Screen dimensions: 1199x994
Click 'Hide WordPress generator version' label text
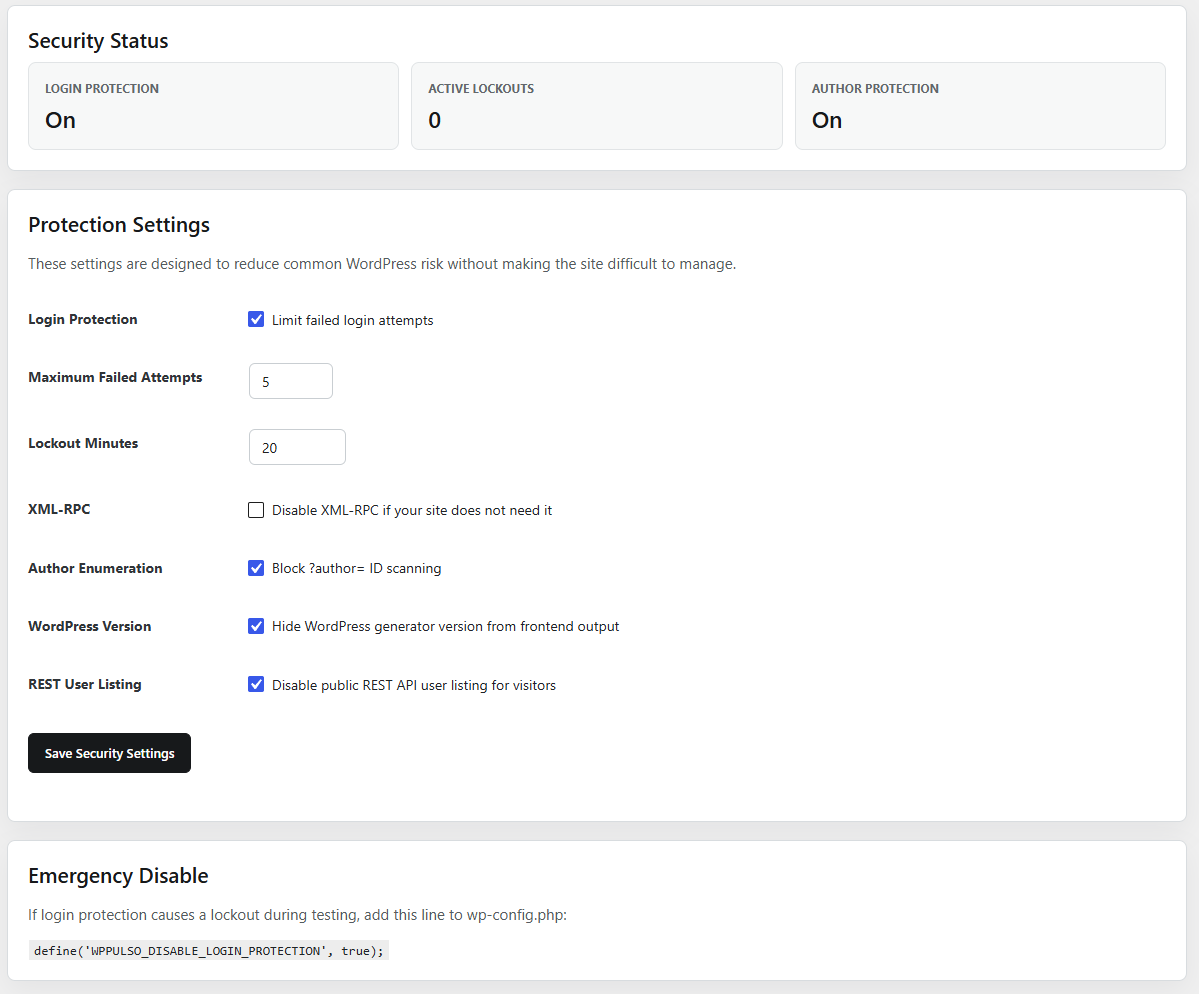pyautogui.click(x=445, y=626)
